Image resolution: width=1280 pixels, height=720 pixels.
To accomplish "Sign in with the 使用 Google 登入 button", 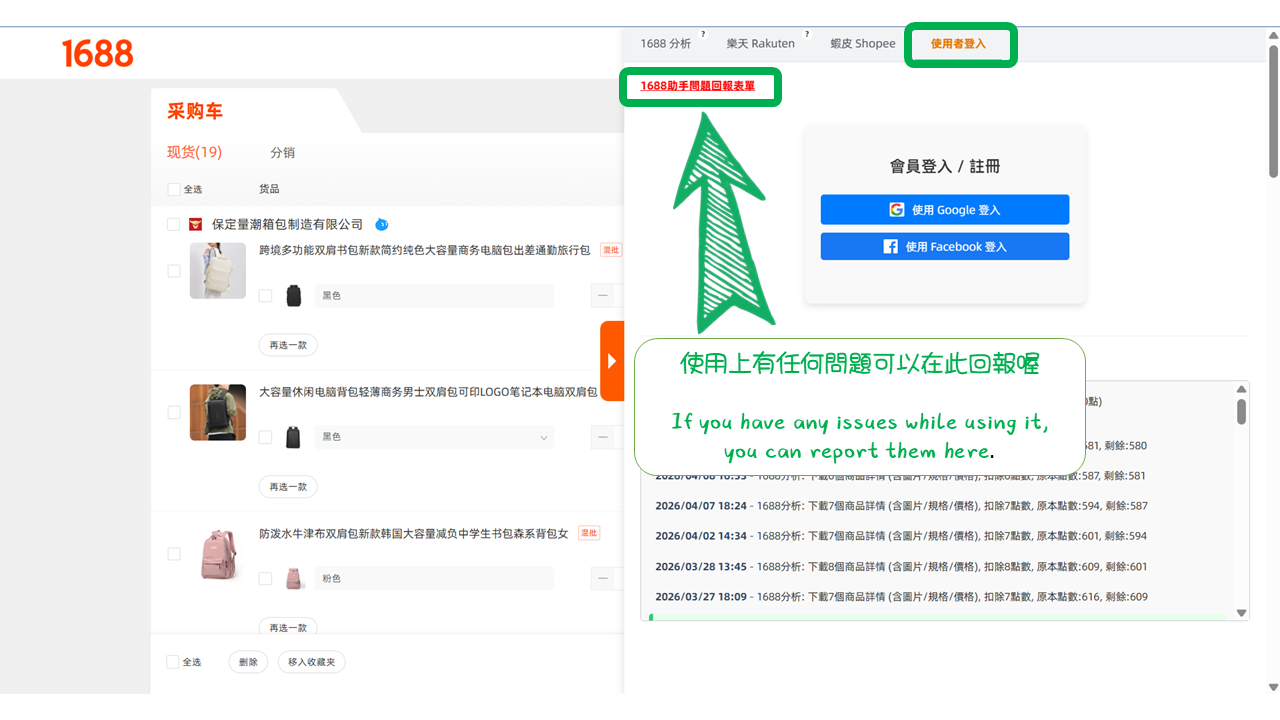I will coord(945,210).
